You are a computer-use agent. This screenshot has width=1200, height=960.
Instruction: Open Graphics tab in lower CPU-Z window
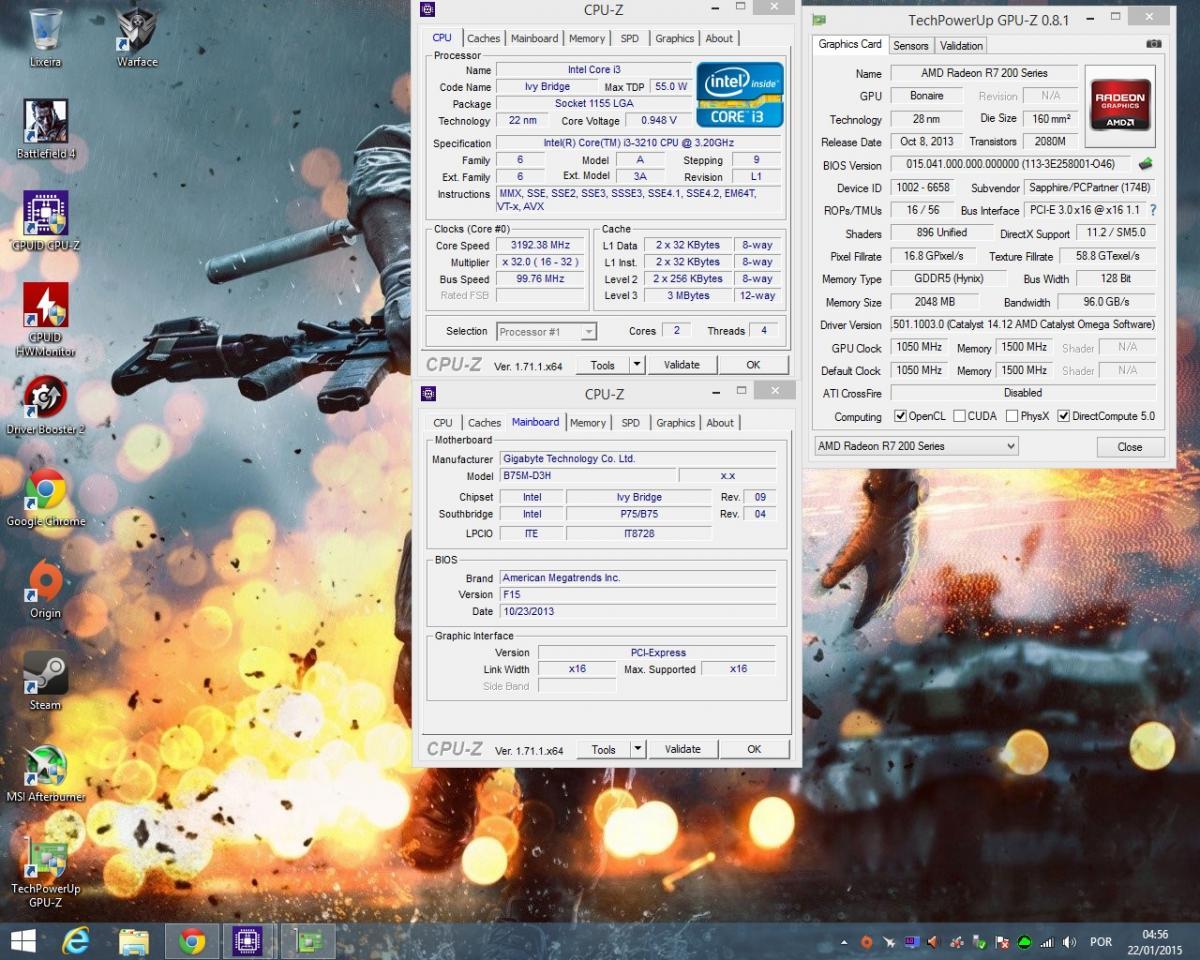[x=675, y=423]
